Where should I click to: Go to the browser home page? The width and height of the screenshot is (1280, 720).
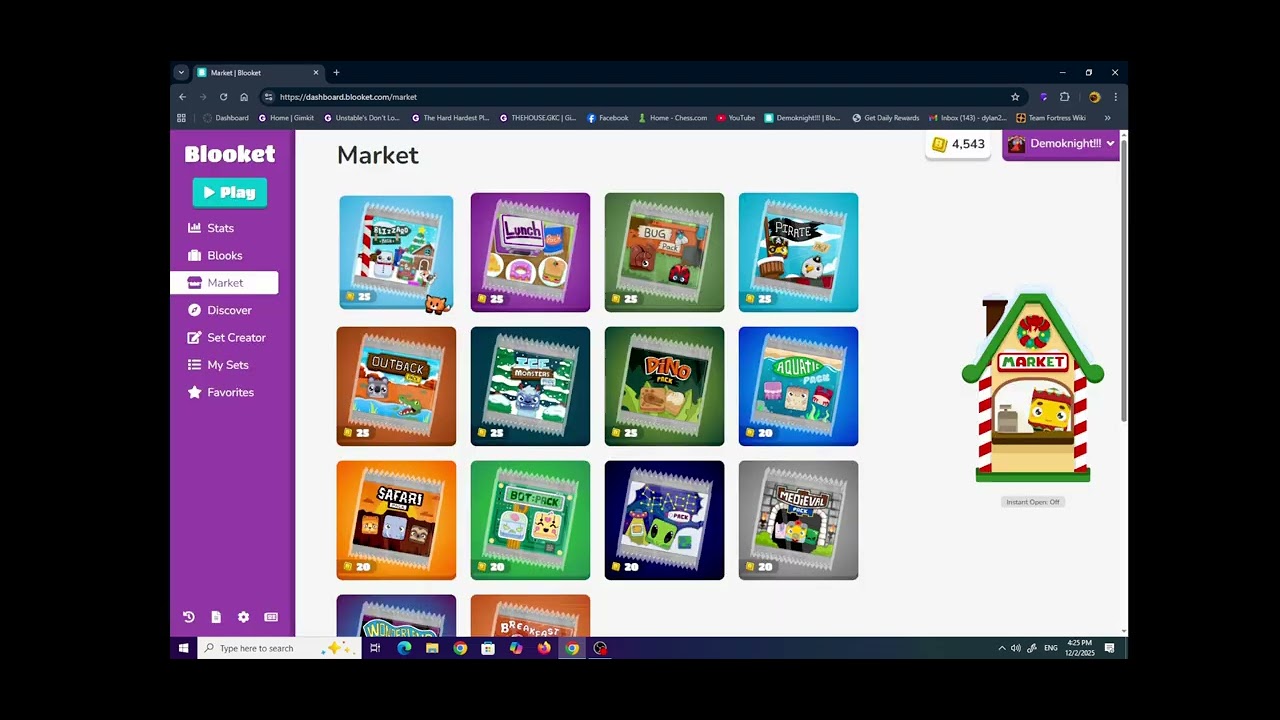pyautogui.click(x=244, y=97)
